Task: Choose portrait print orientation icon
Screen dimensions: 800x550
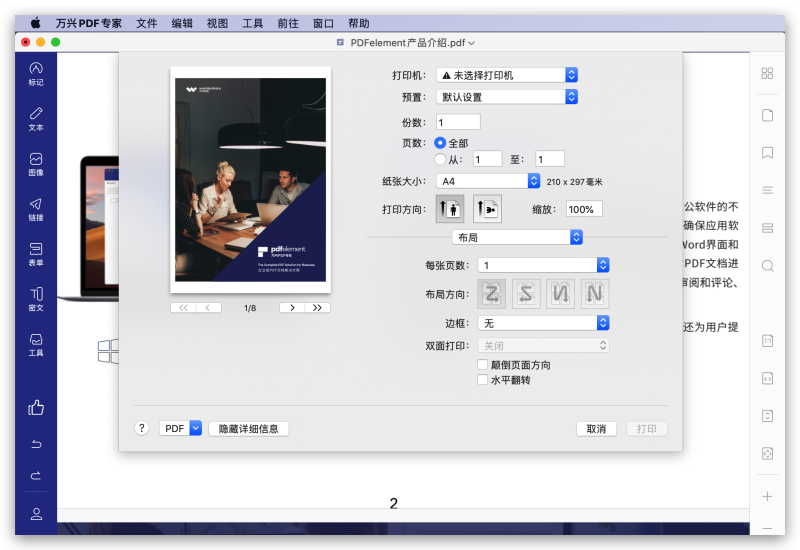Action: point(450,209)
